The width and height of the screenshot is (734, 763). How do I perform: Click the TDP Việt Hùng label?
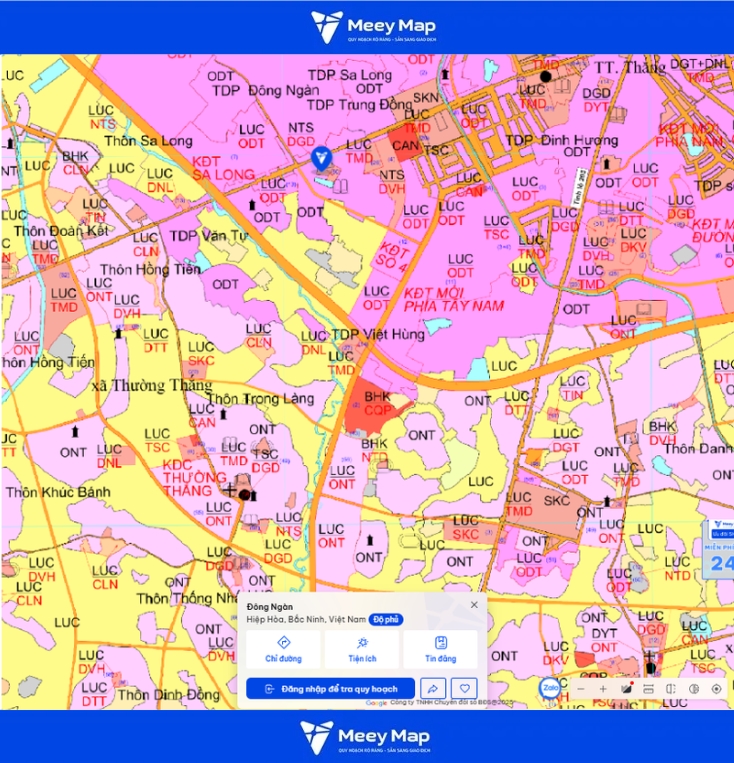click(378, 334)
